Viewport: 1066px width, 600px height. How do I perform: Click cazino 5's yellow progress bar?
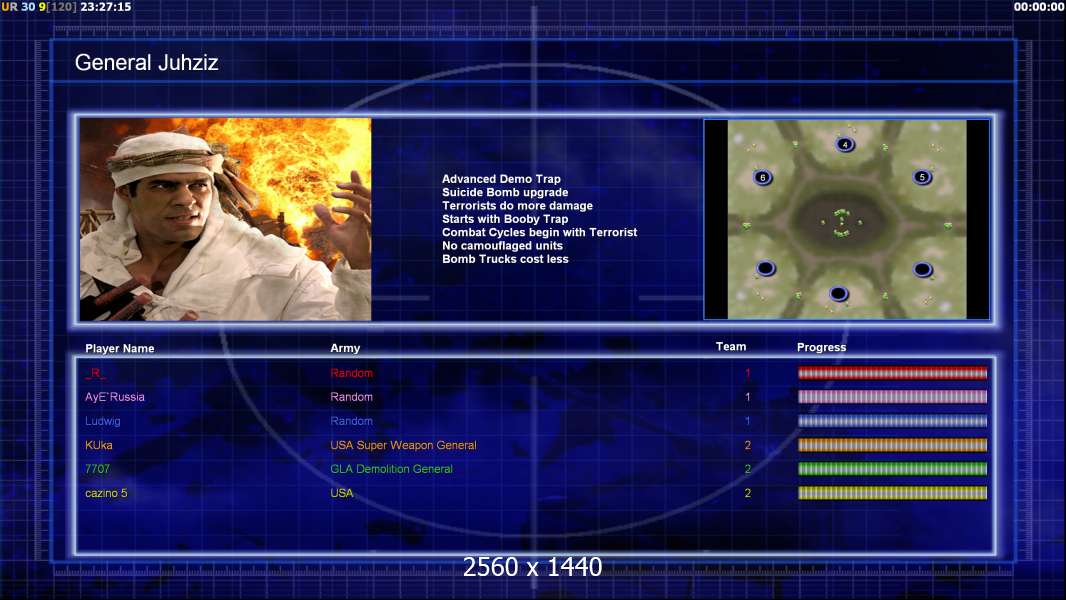[x=892, y=493]
